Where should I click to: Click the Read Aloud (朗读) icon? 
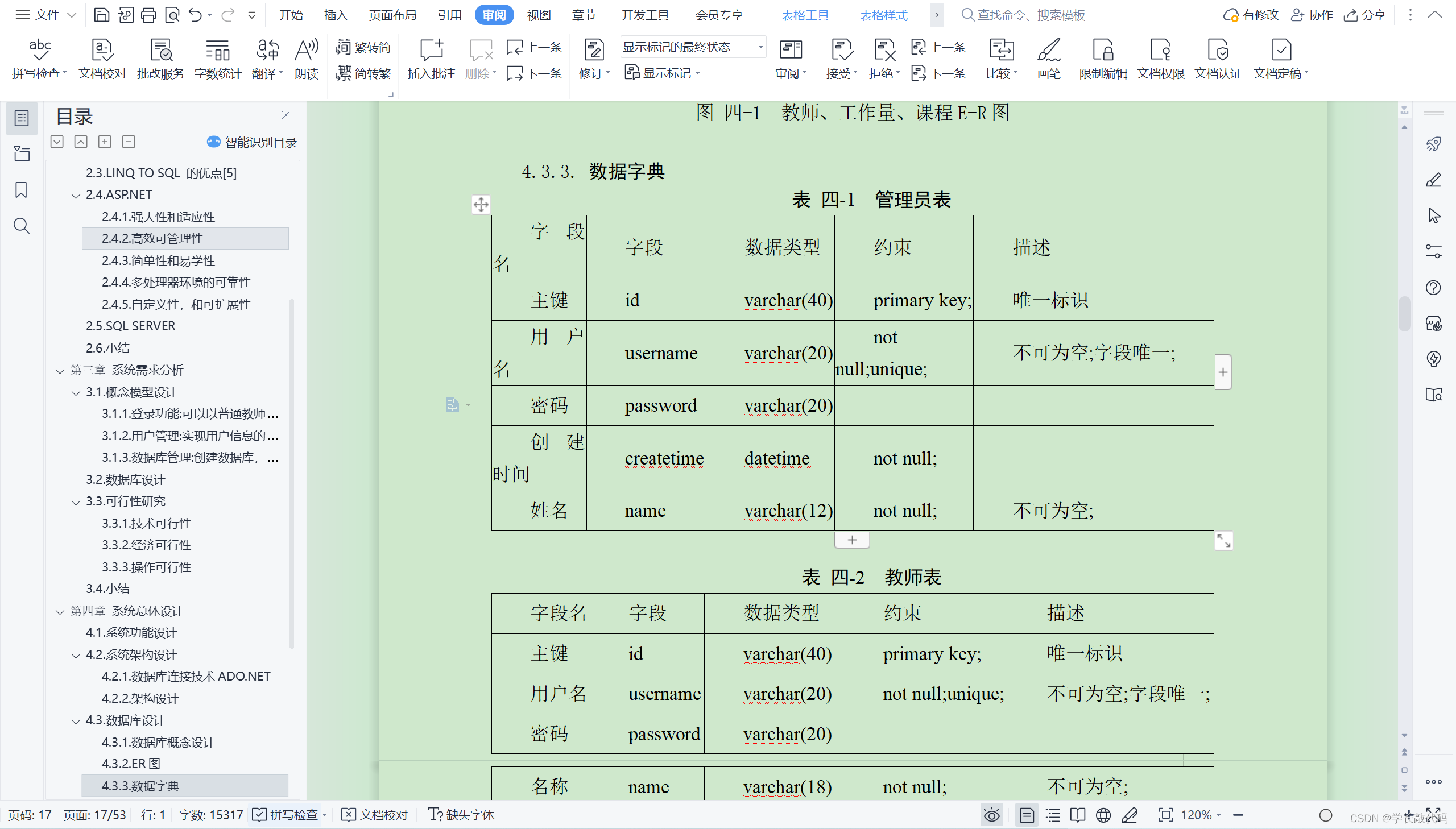pyautogui.click(x=307, y=51)
